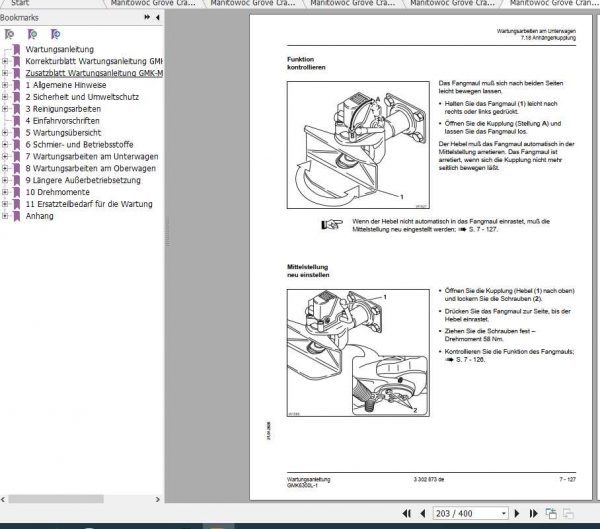Click the previous view icon next to page navigation
The width and height of the screenshot is (600, 529).
(551, 513)
